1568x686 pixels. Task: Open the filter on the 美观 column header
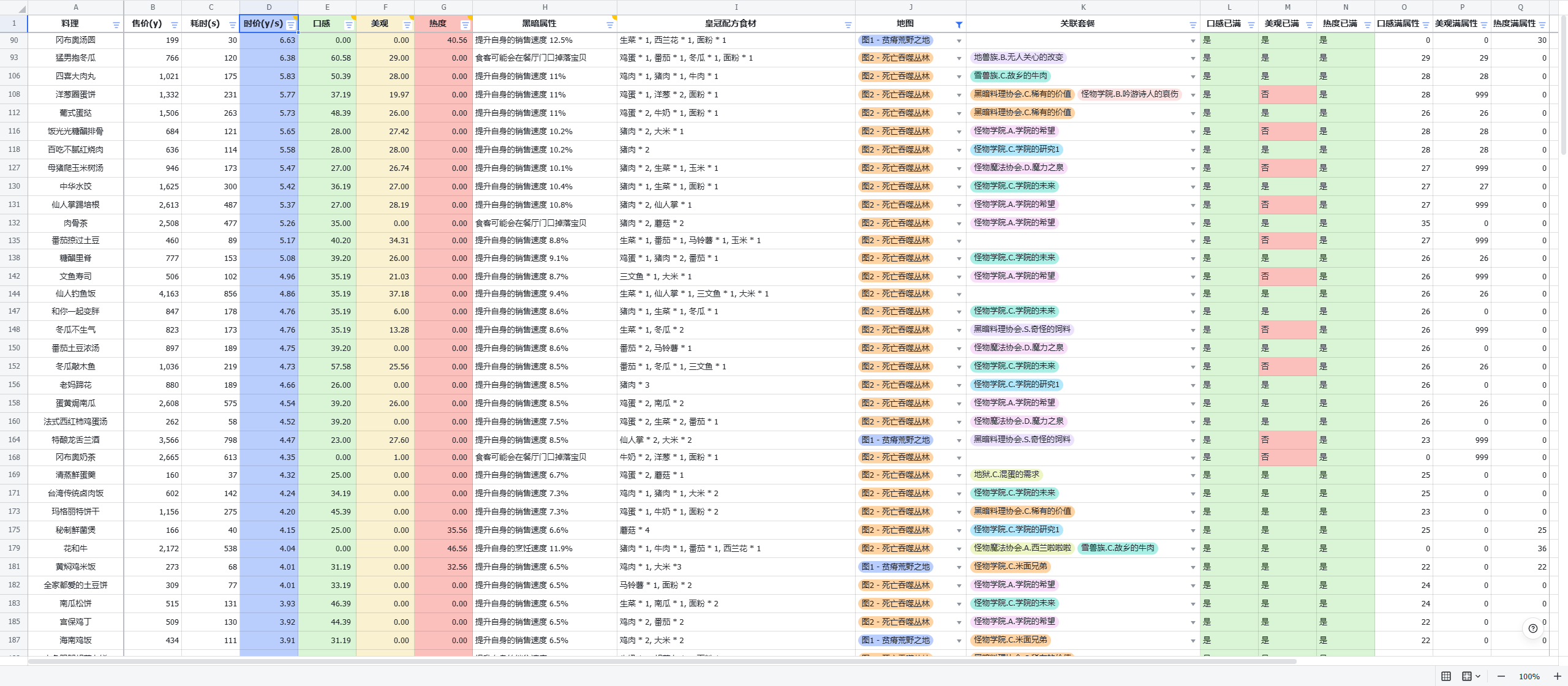tap(407, 25)
